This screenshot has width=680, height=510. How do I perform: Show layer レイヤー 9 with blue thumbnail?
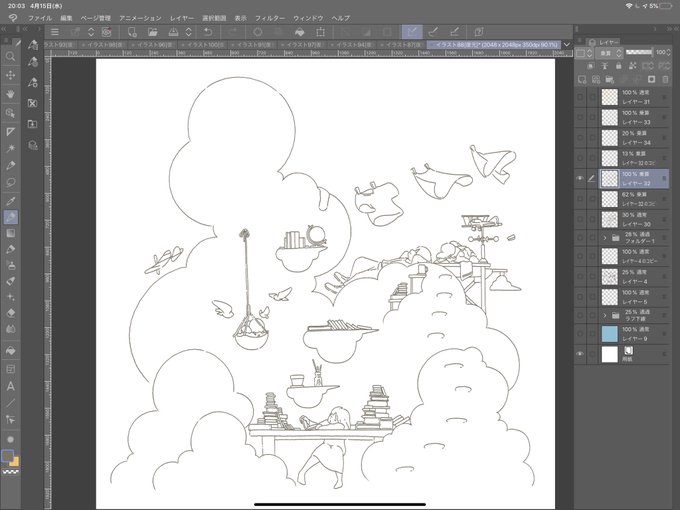tap(580, 334)
